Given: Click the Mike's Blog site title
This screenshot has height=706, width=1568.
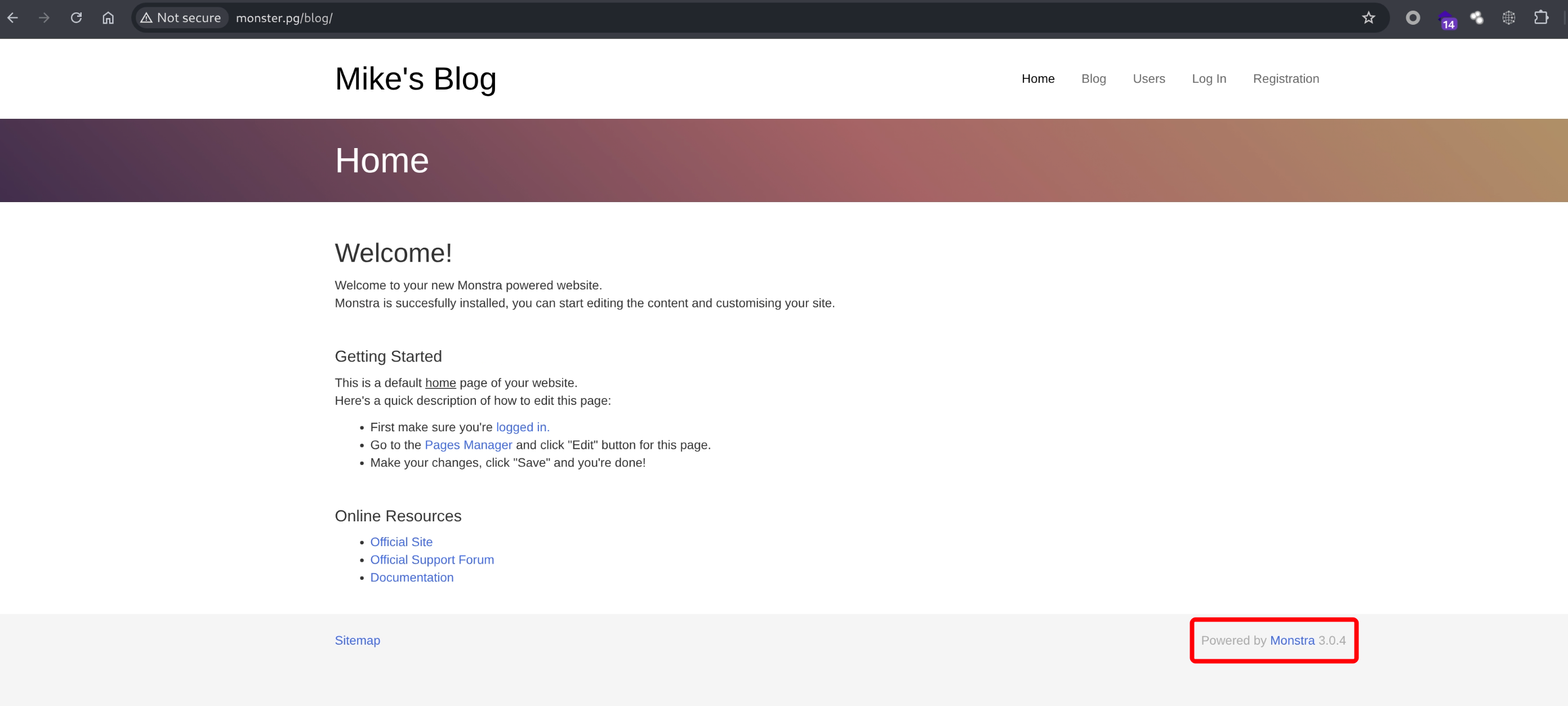Looking at the screenshot, I should pyautogui.click(x=415, y=78).
